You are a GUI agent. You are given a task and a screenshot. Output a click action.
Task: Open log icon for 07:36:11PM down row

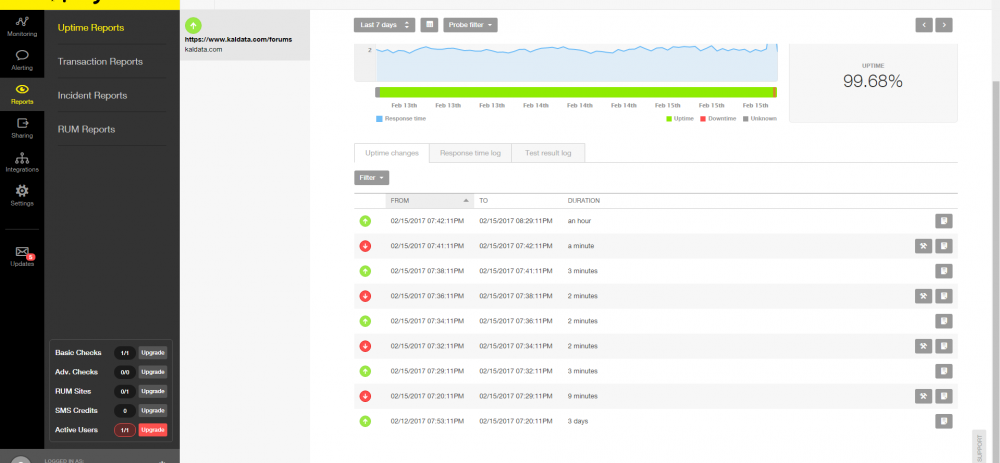click(x=944, y=296)
